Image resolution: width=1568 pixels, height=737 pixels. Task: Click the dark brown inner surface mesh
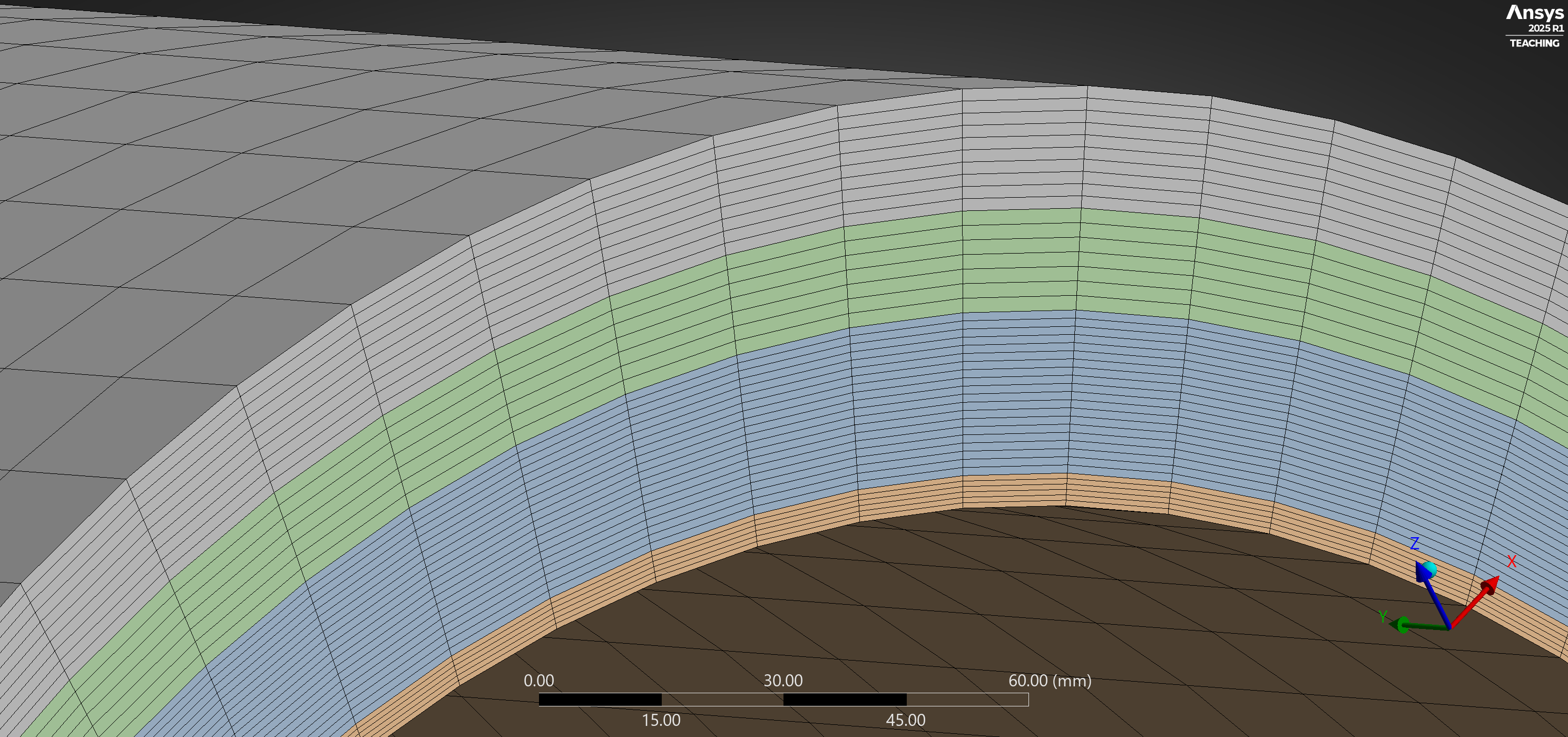click(x=974, y=609)
